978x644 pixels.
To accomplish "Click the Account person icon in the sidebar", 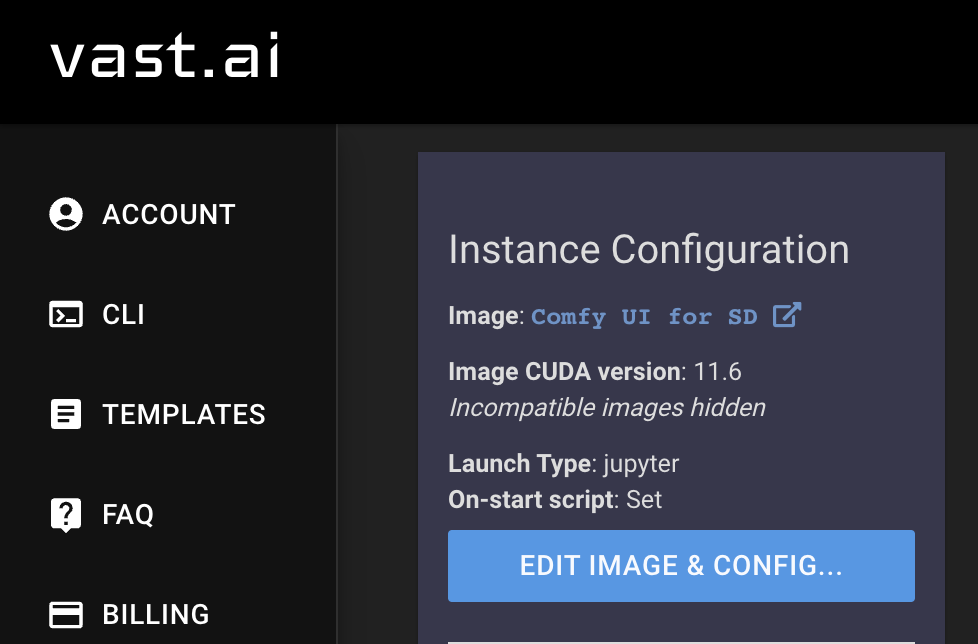I will [65, 213].
